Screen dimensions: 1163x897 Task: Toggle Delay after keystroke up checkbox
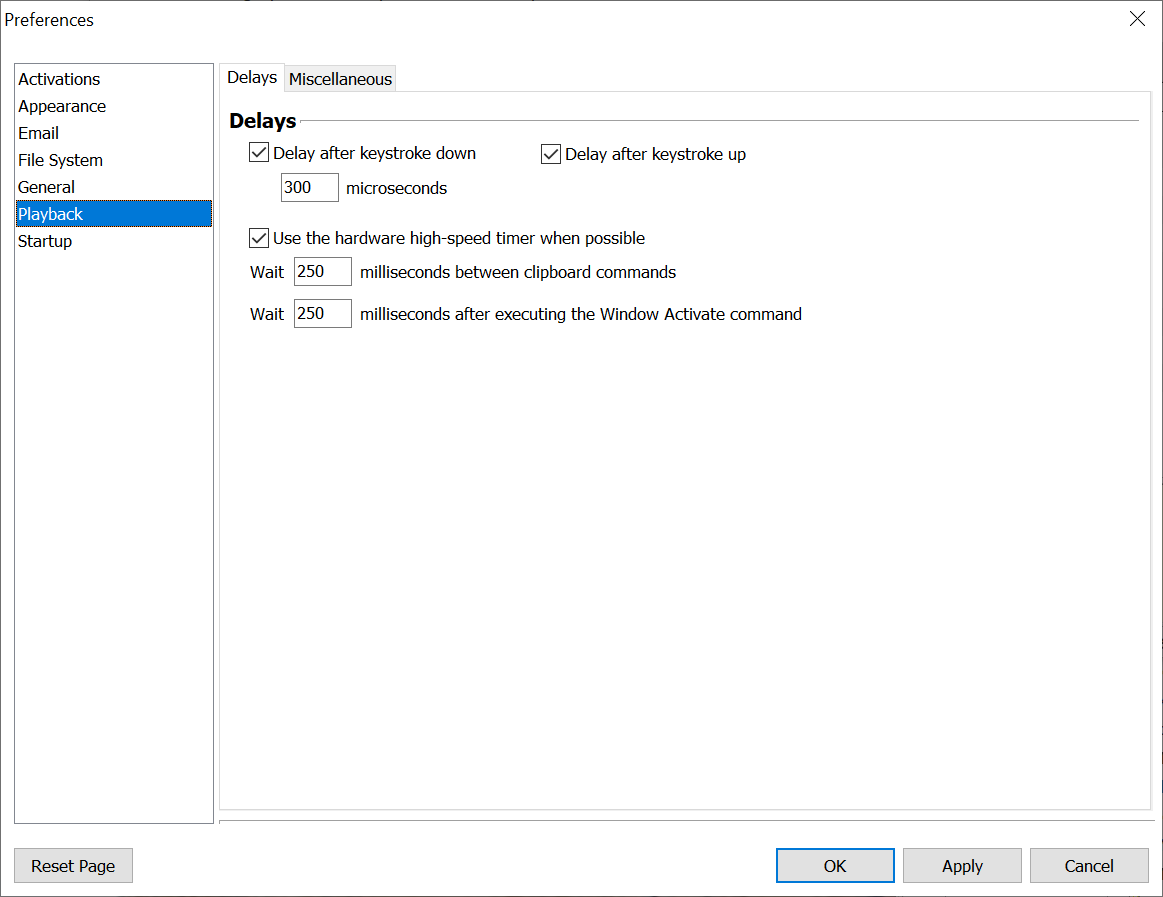[551, 154]
